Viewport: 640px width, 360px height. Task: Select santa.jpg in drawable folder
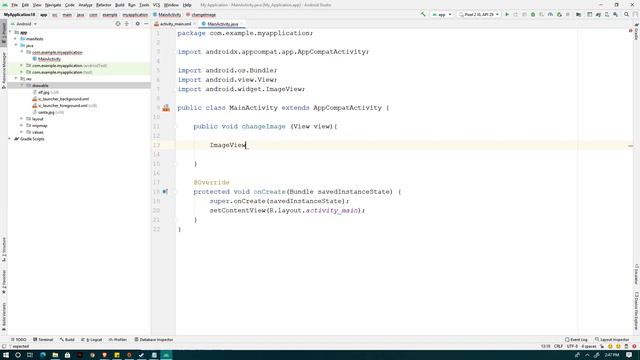46,112
